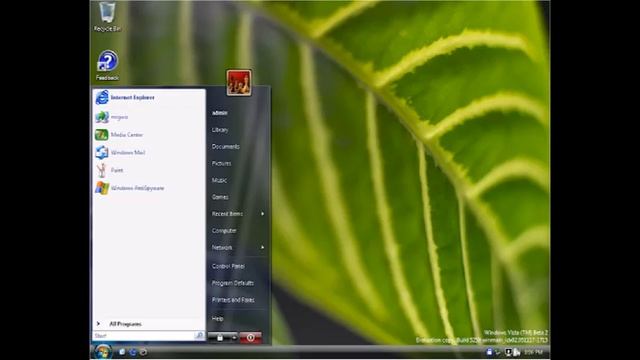The width and height of the screenshot is (640, 360).
Task: Launch Windows AntiSpyware from the Start menu
Action: point(149,188)
